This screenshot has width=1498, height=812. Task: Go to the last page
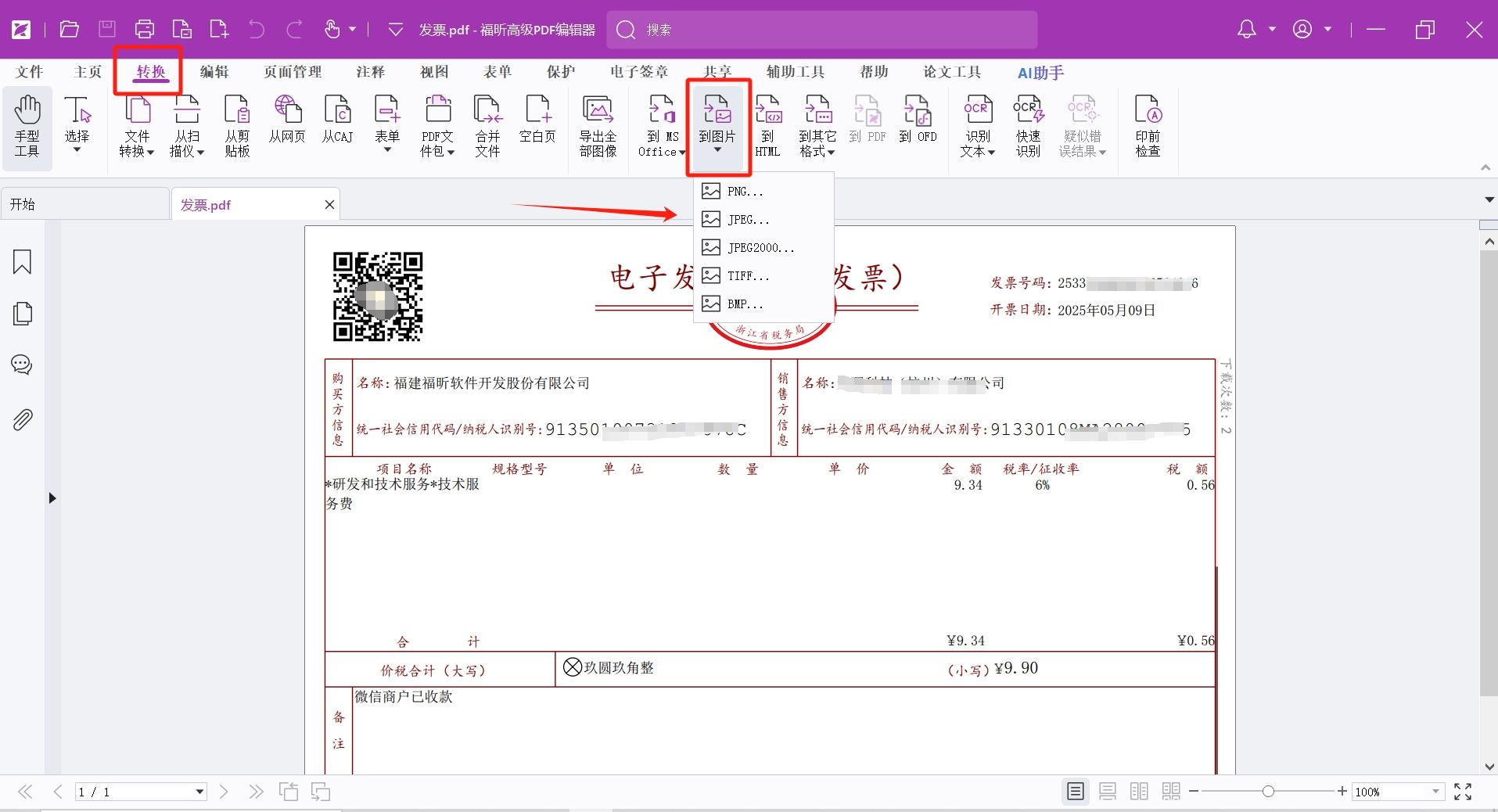[x=256, y=792]
